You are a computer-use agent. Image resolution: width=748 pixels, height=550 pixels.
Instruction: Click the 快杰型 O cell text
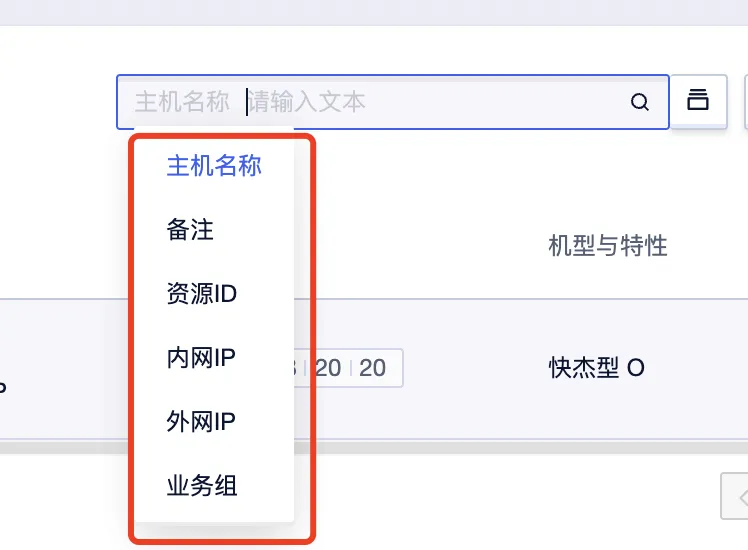597,368
